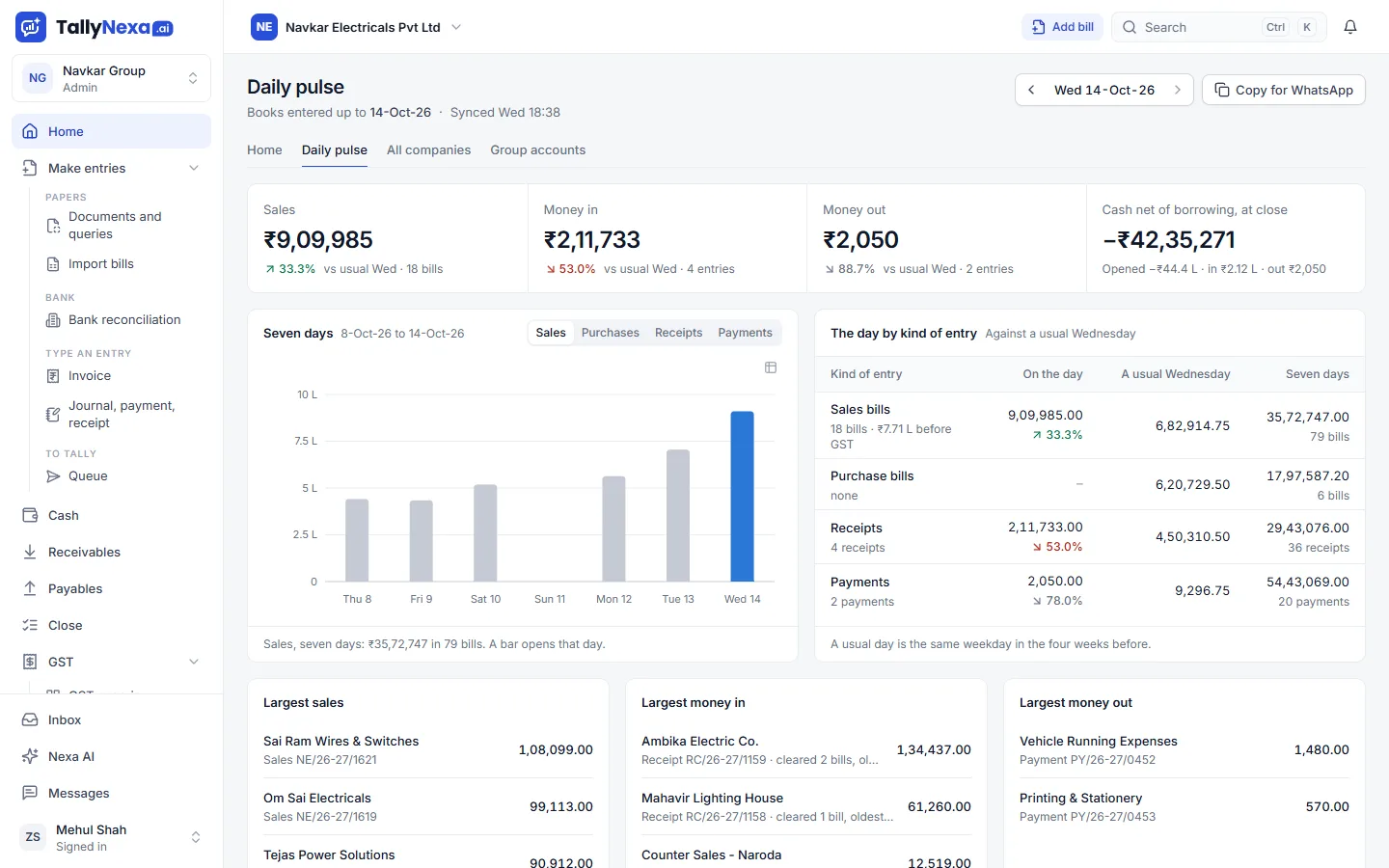
Task: Show Receipts in seven days chart
Action: point(679,333)
